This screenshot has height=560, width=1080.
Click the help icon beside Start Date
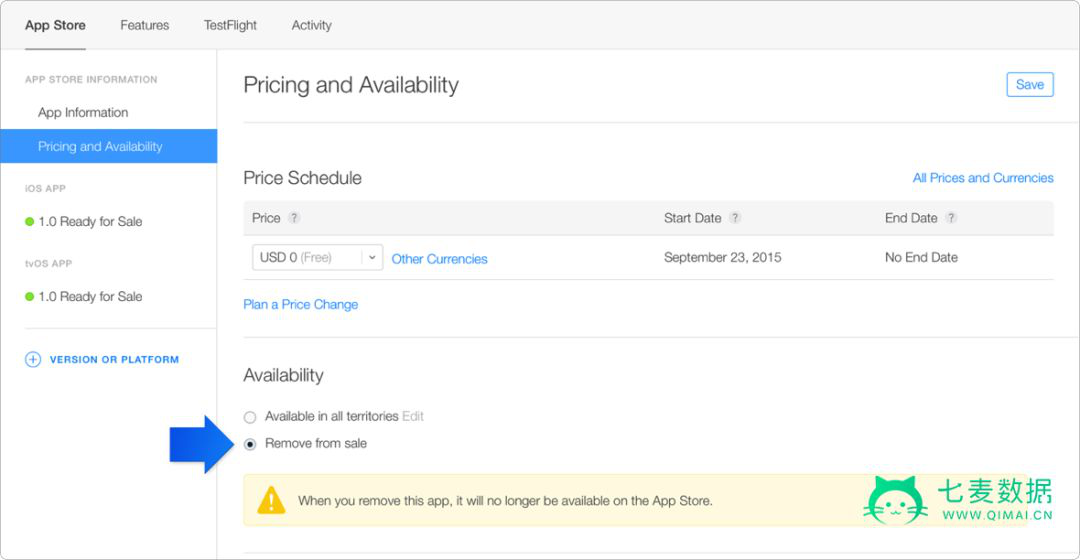735,218
